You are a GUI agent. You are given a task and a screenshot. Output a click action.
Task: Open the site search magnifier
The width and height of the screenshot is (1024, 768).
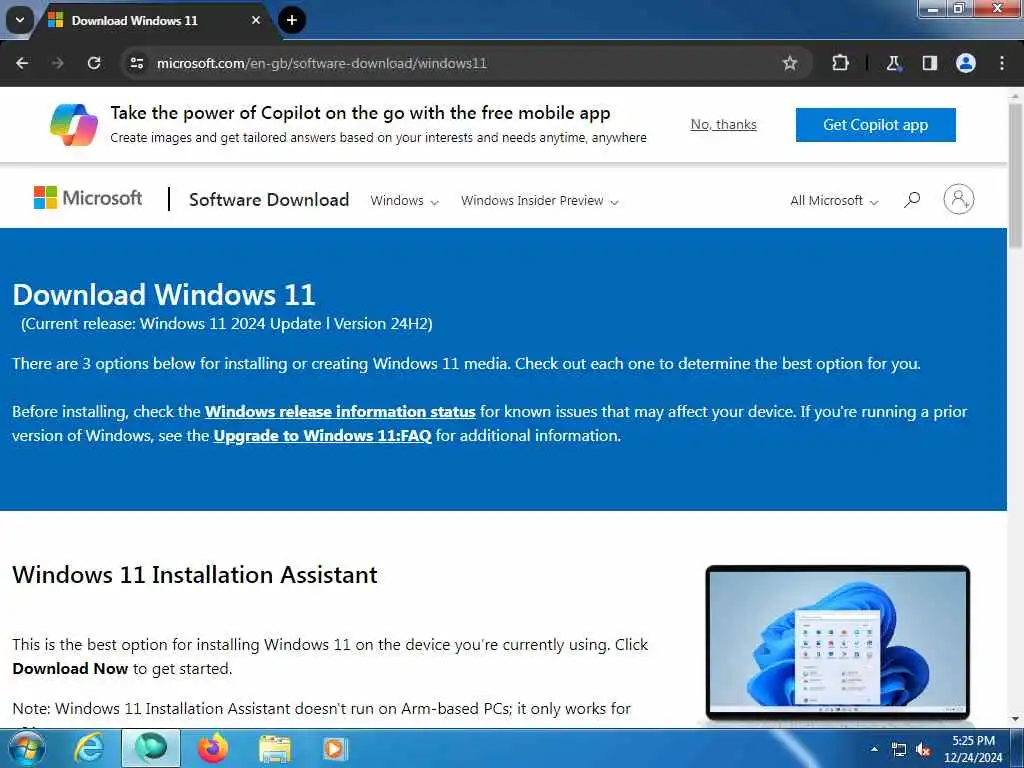(912, 200)
